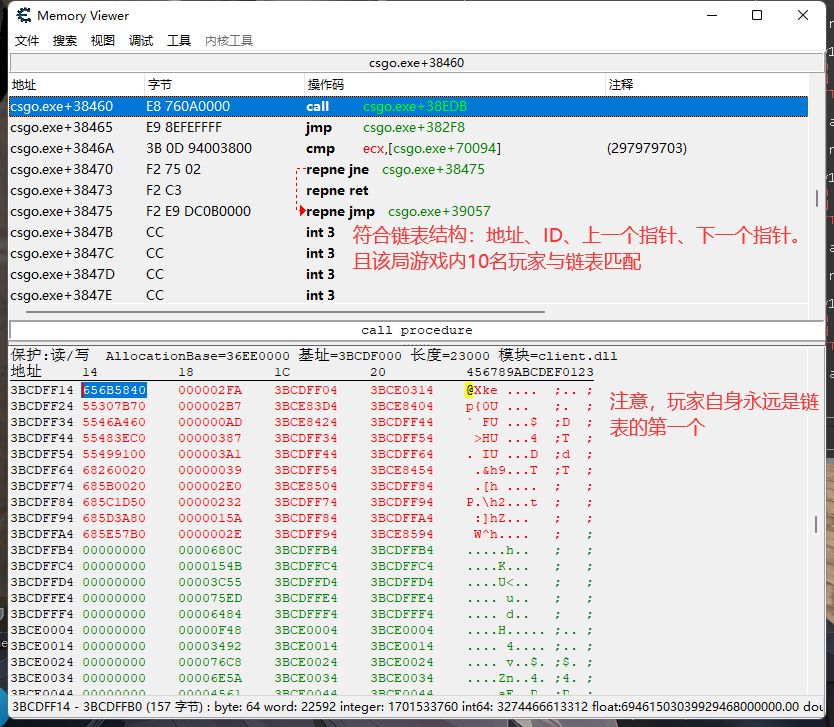
Task: Select pointer value 3BCE0314
Action: pos(402,390)
